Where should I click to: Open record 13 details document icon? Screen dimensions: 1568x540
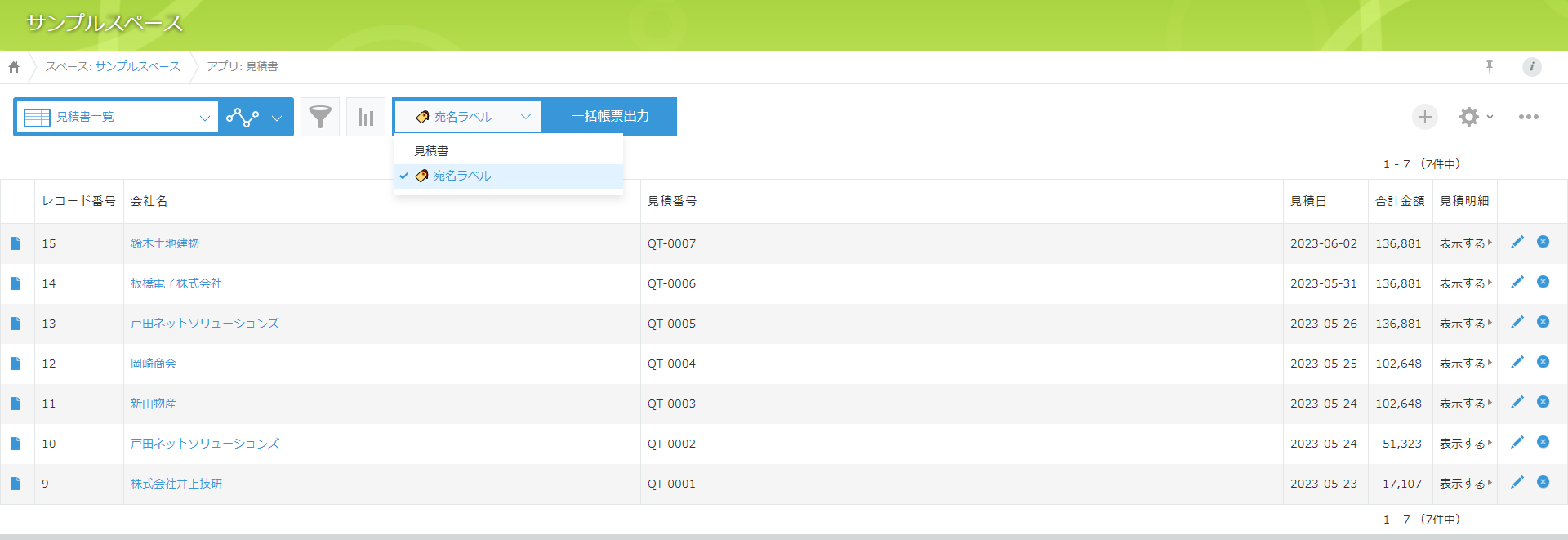[16, 324]
